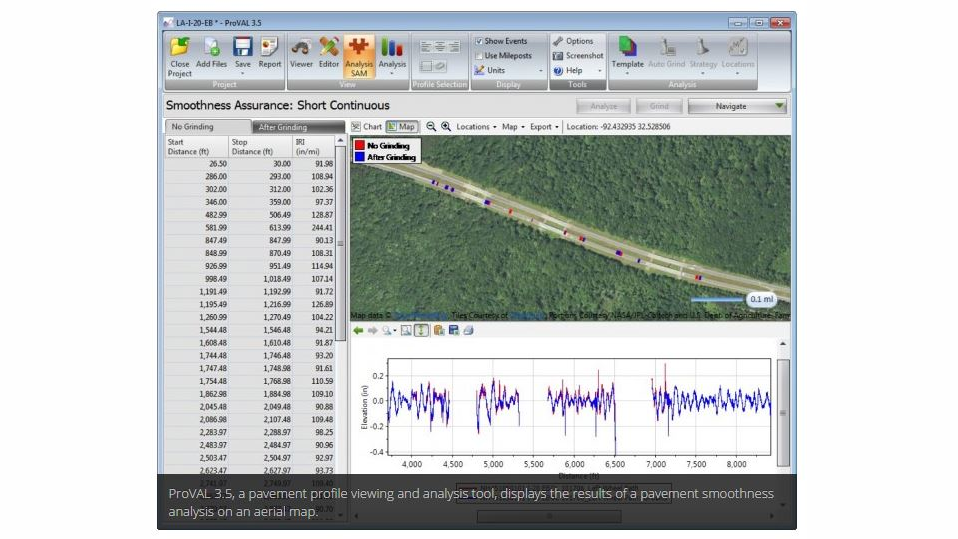Click the Add Files icon
This screenshot has height=539, width=958.
pos(211,47)
